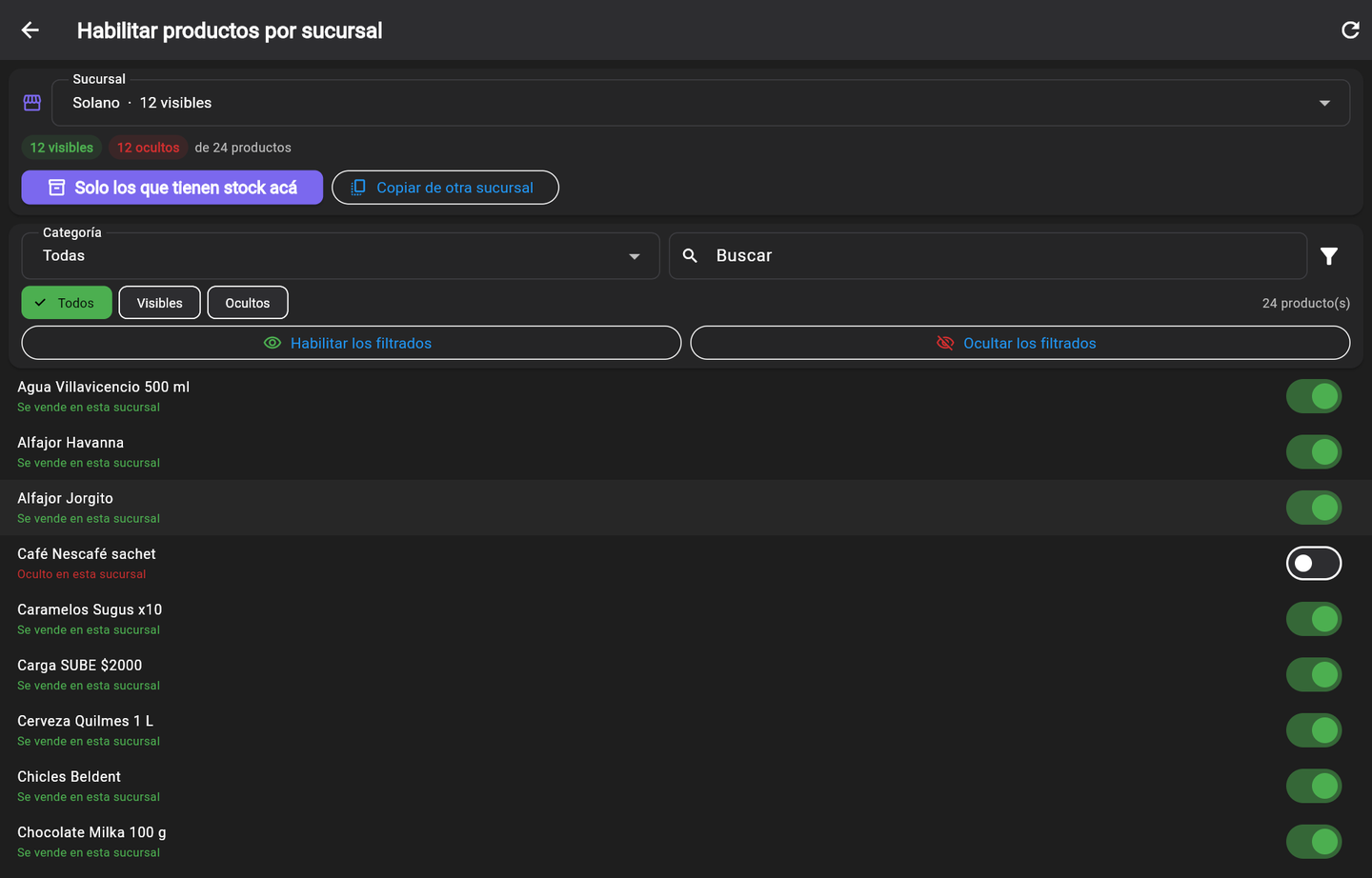Toggle off Agua Villavicencio 500 ml
The width and height of the screenshot is (1372, 878).
[1314, 396]
